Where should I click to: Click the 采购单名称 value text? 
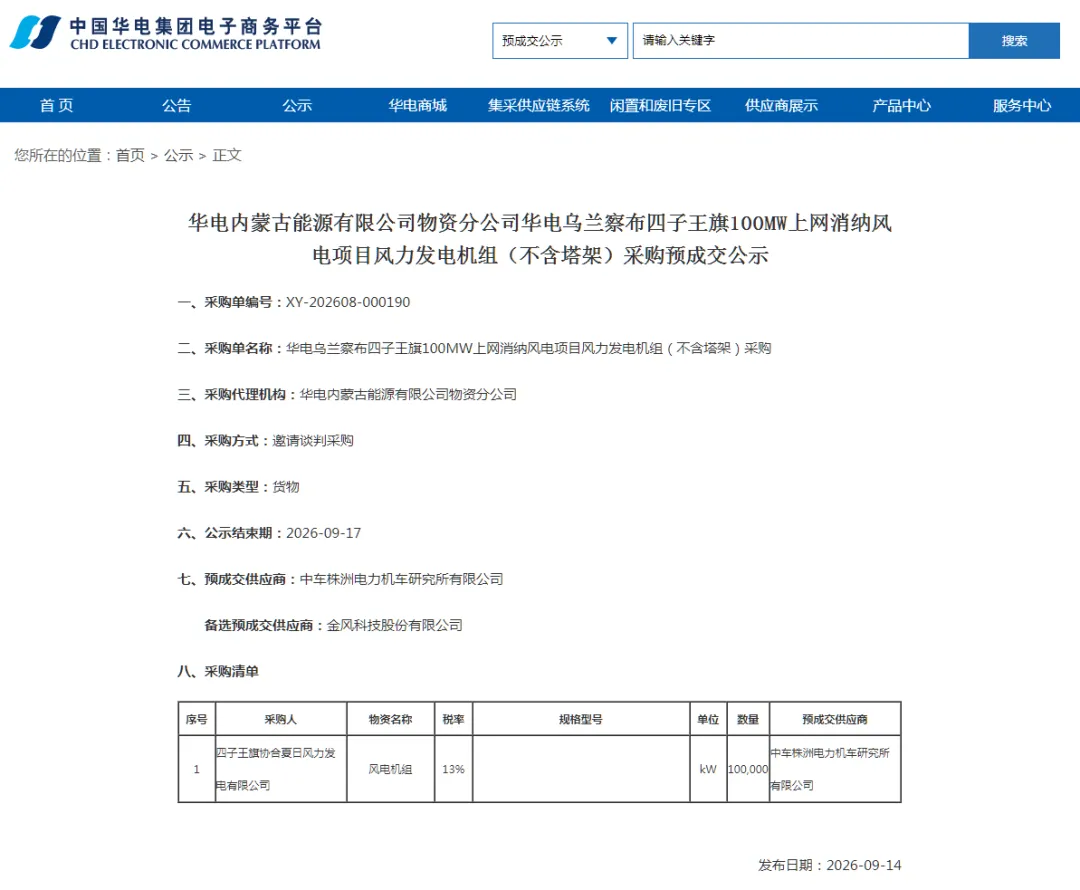(528, 349)
